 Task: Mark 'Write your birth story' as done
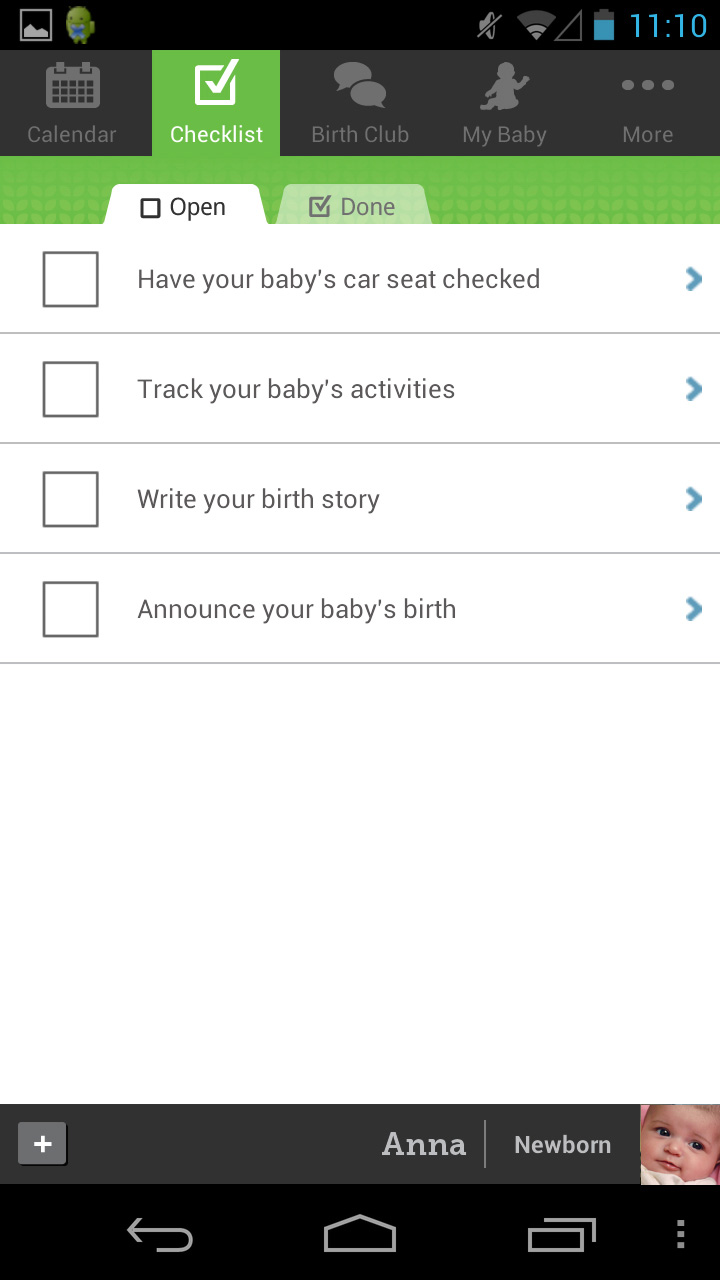(71, 499)
